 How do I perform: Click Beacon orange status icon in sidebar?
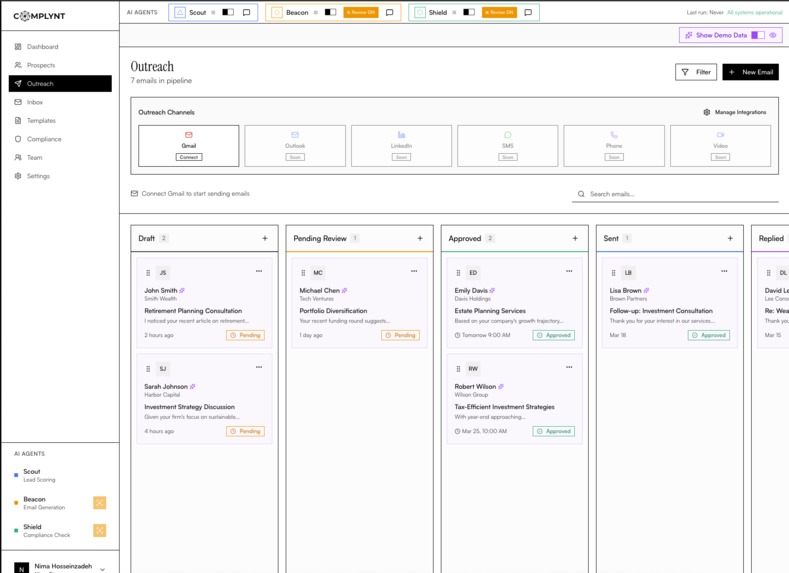point(100,503)
